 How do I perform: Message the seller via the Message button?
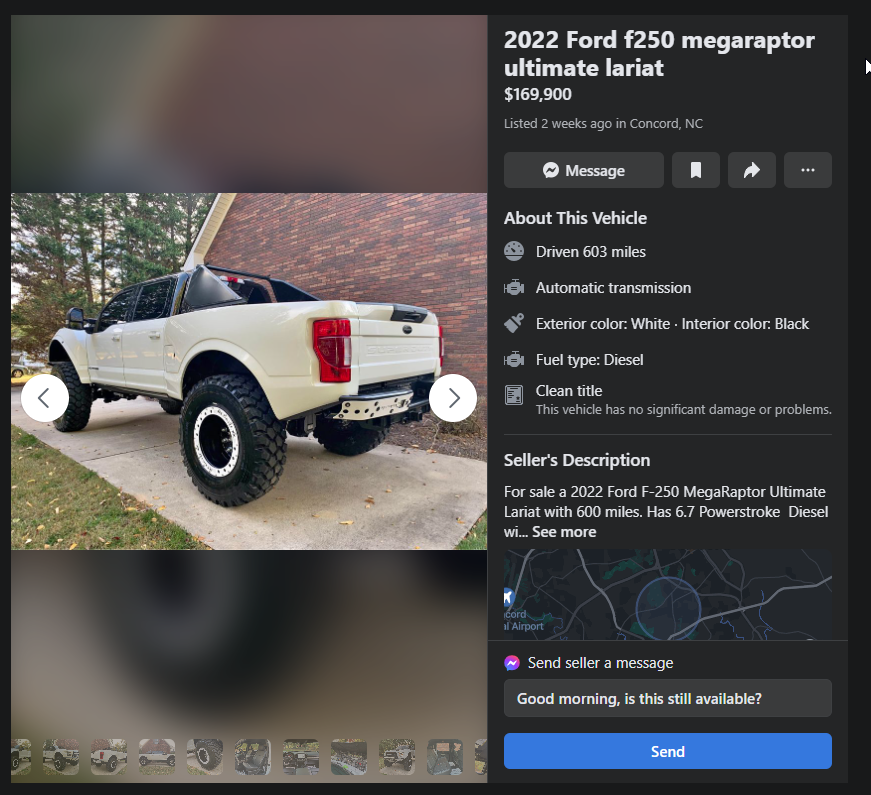pyautogui.click(x=584, y=170)
